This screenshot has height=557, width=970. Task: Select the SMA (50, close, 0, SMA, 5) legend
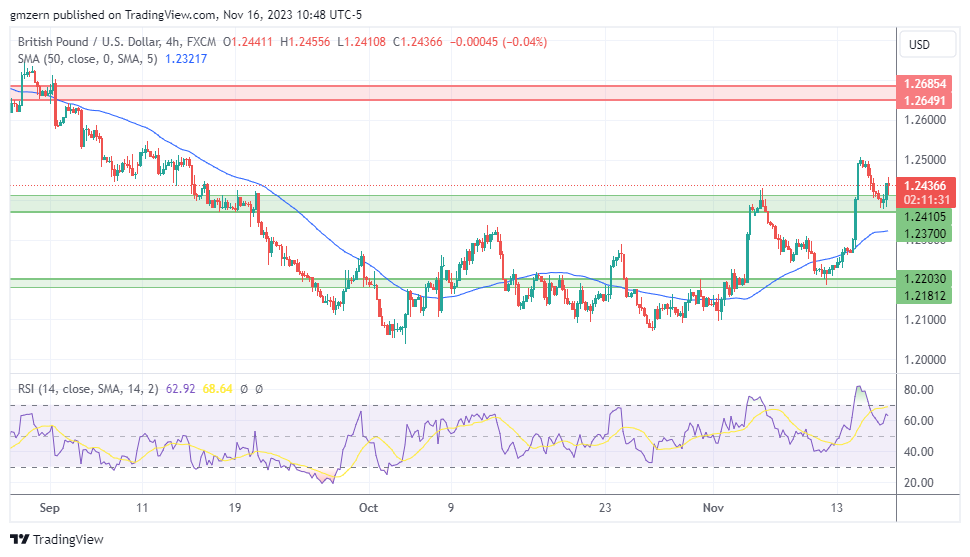87,59
